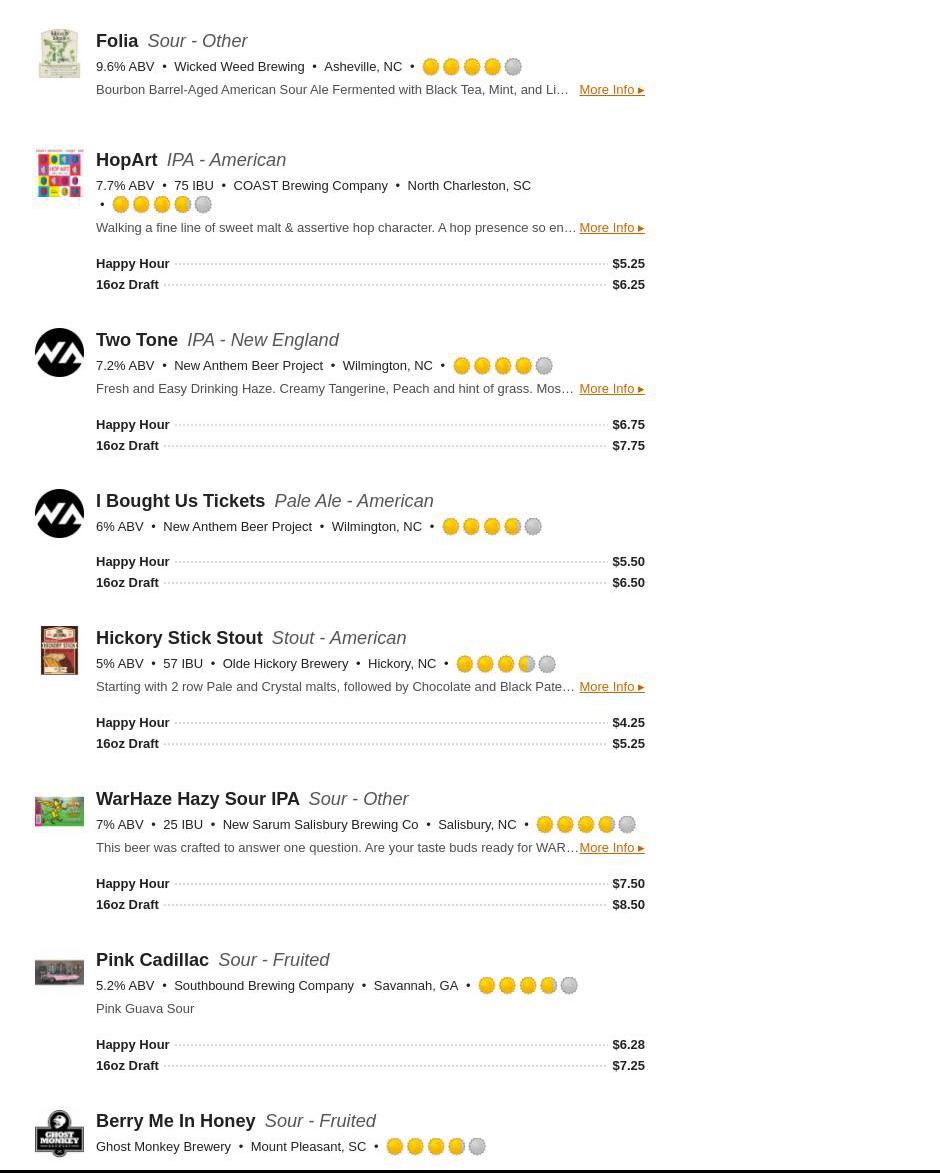Click the Hickory Stick Stout label icon
Viewport: 940px width, 1173px height.
(59, 651)
